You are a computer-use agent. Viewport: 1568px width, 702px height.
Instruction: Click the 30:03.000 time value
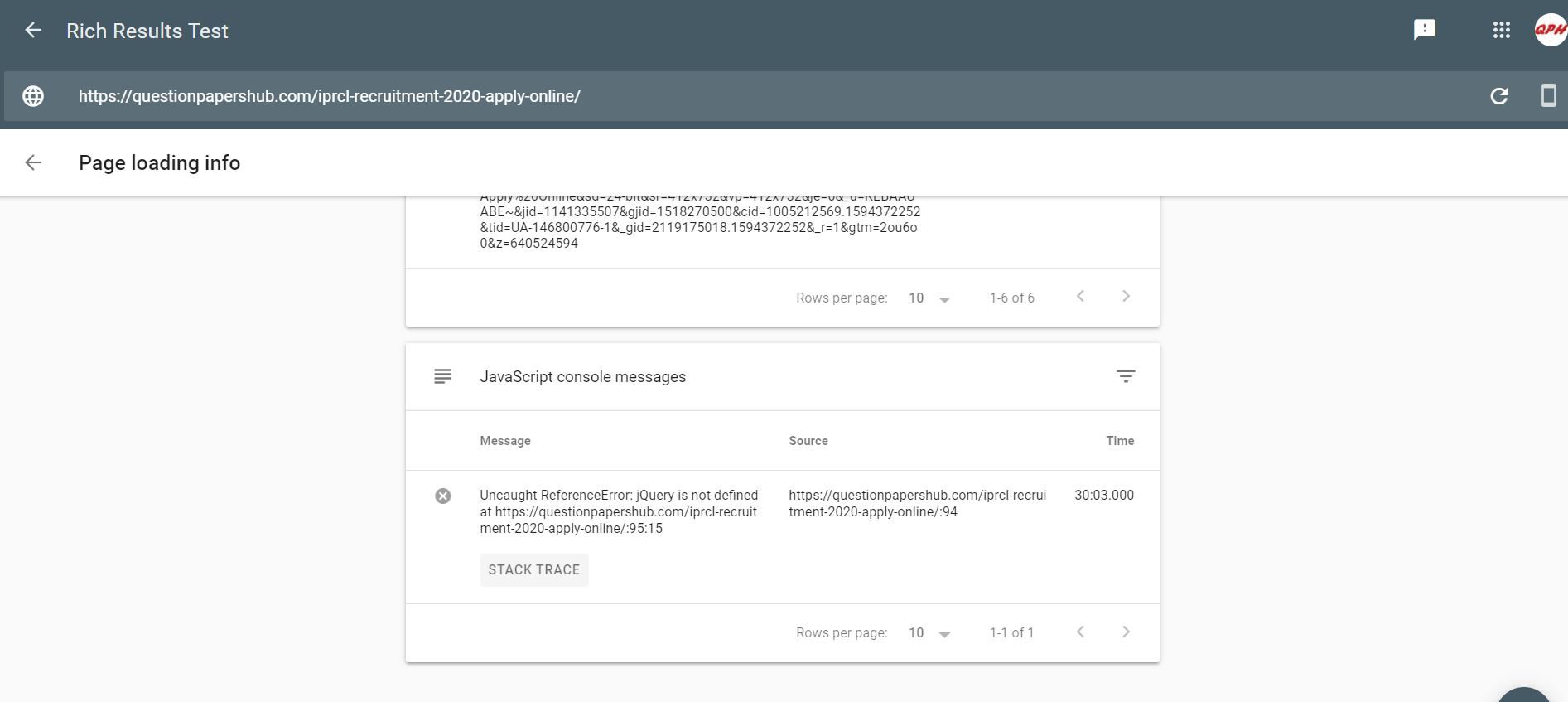[x=1104, y=495]
